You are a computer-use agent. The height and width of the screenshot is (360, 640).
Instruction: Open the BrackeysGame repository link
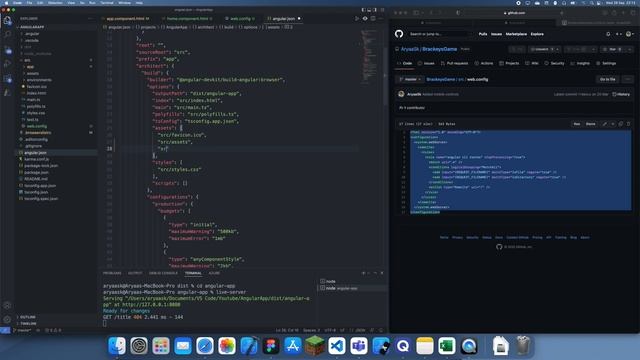pos(440,49)
